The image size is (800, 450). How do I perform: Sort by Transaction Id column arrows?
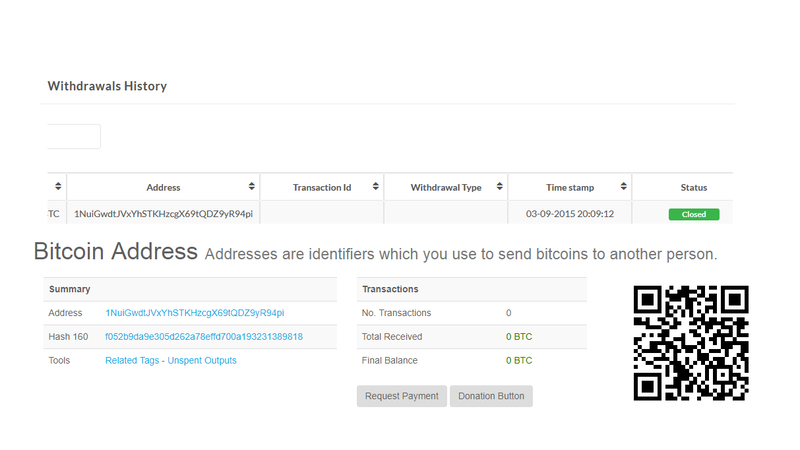376,186
